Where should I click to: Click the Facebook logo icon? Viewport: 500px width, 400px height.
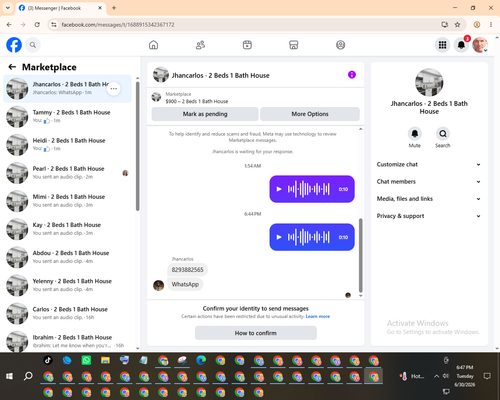[x=14, y=45]
